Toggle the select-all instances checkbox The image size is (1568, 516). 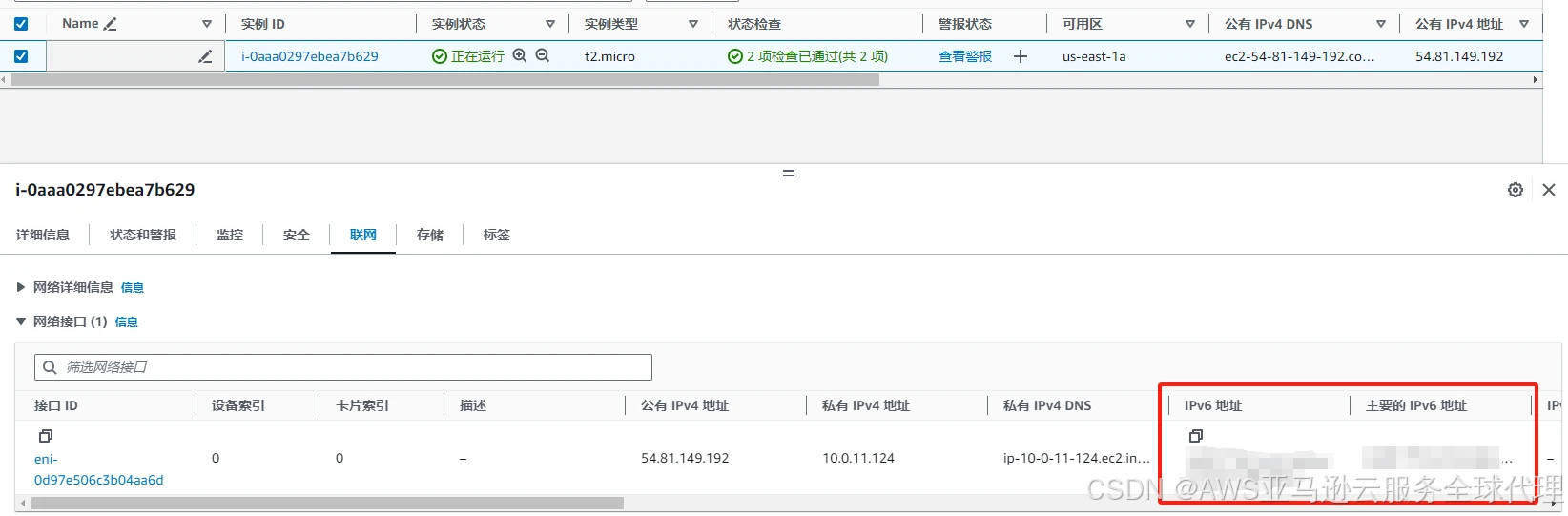click(x=21, y=24)
